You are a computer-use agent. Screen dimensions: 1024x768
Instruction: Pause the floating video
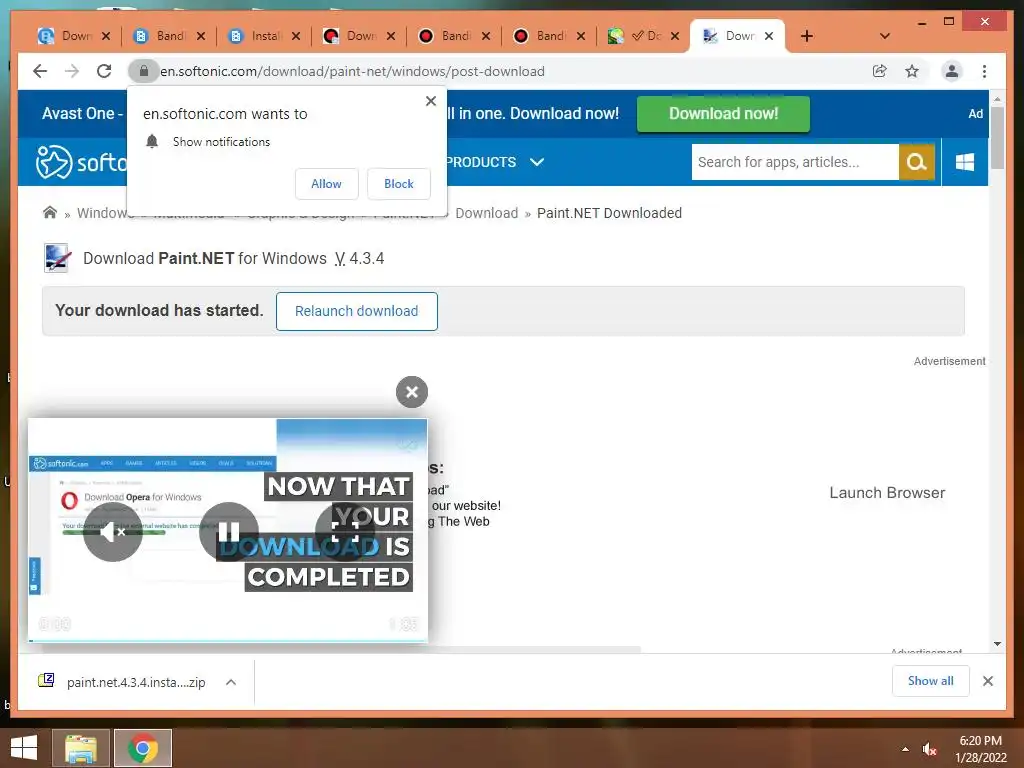(229, 532)
